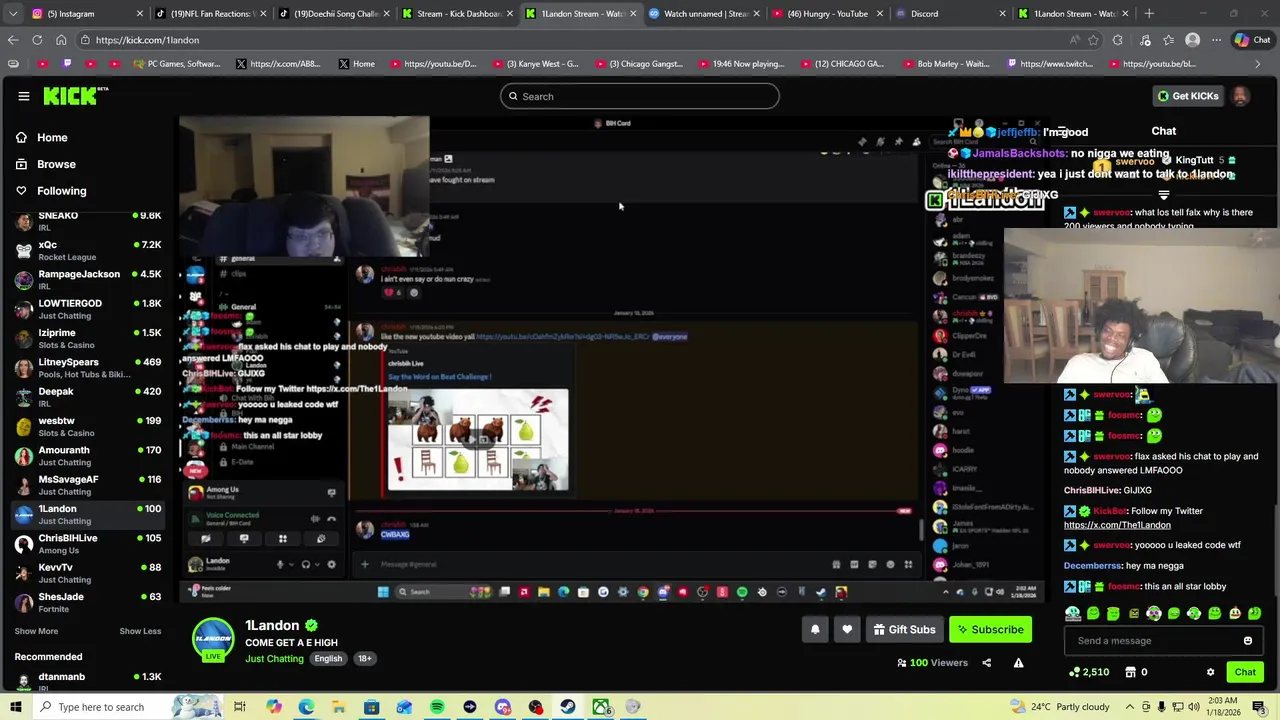This screenshot has width=1280, height=720.
Task: Click the Windows Start button
Action: [x=15, y=707]
